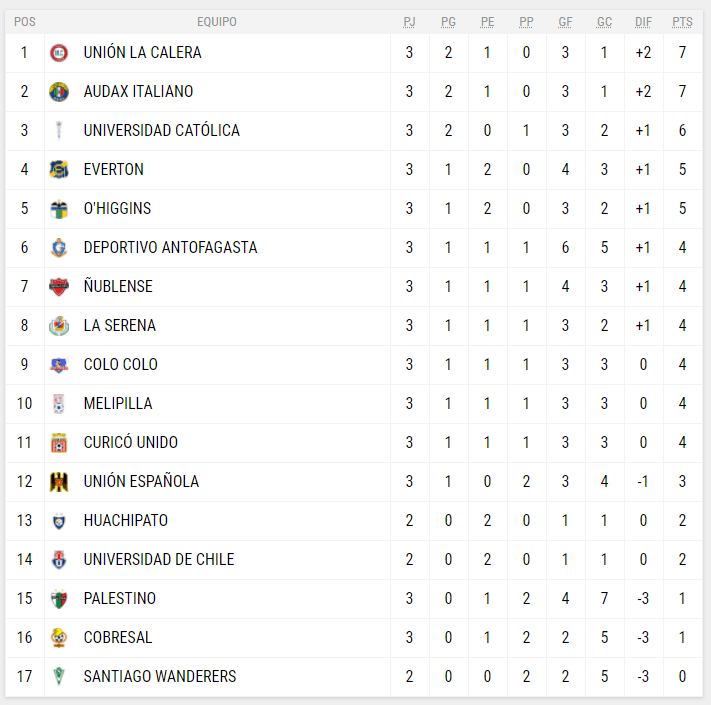Click the Santiago Wanderers crest icon
Image resolution: width=711 pixels, height=705 pixels.
coord(59,676)
